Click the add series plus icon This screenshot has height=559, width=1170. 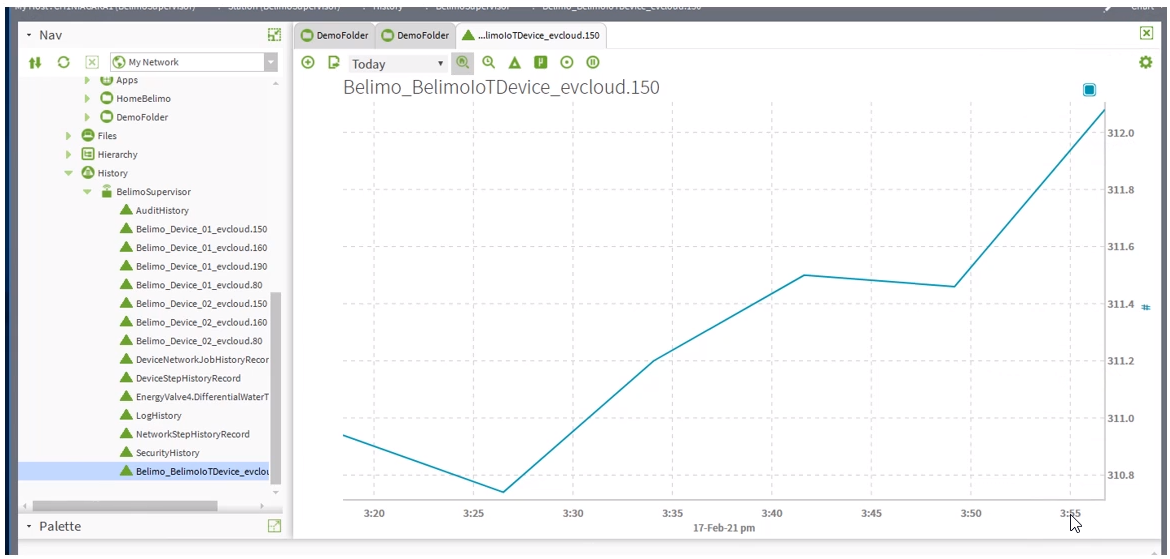308,62
